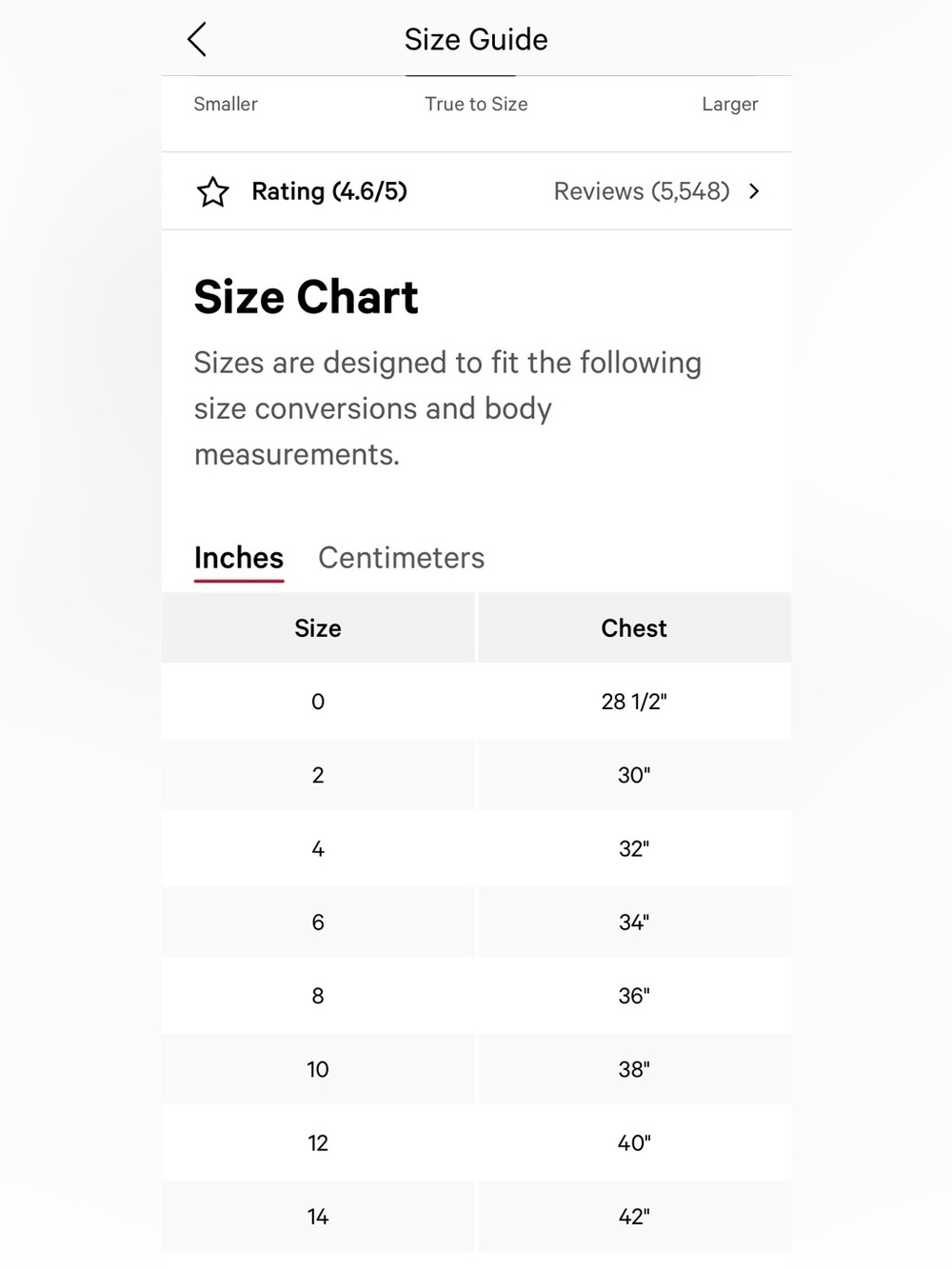Click the Size Guide page title
This screenshot has height=1269, width=952.
coord(476,40)
